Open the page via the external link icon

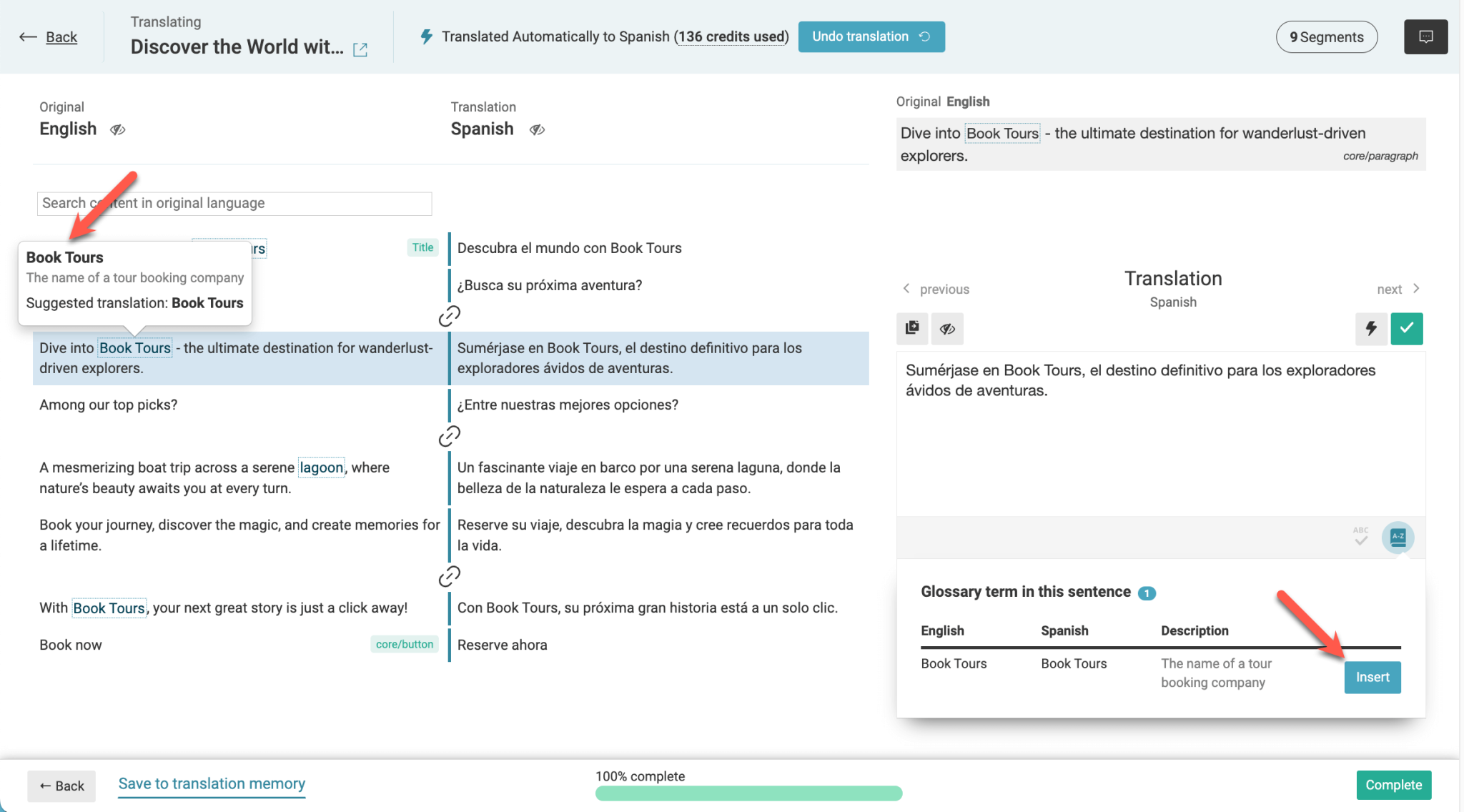tap(361, 49)
